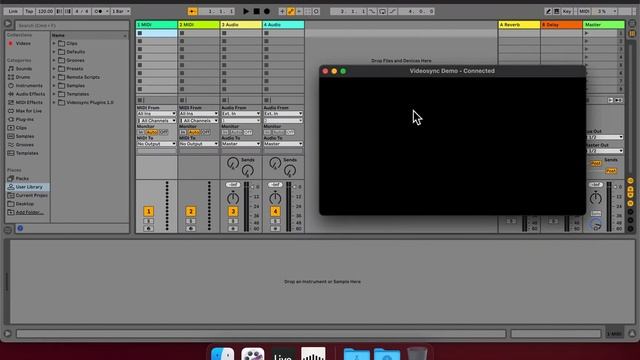Open Audio To dropdown on track 4
The image size is (640, 360).
coord(283,144)
